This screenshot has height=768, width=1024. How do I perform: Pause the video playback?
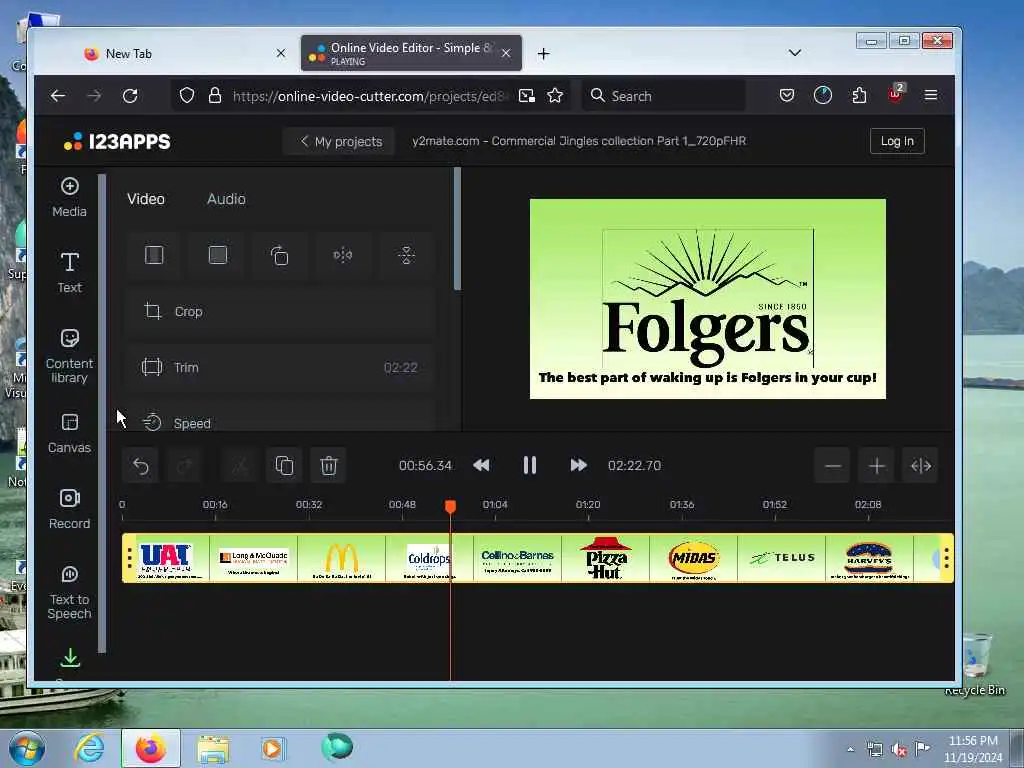coord(530,465)
